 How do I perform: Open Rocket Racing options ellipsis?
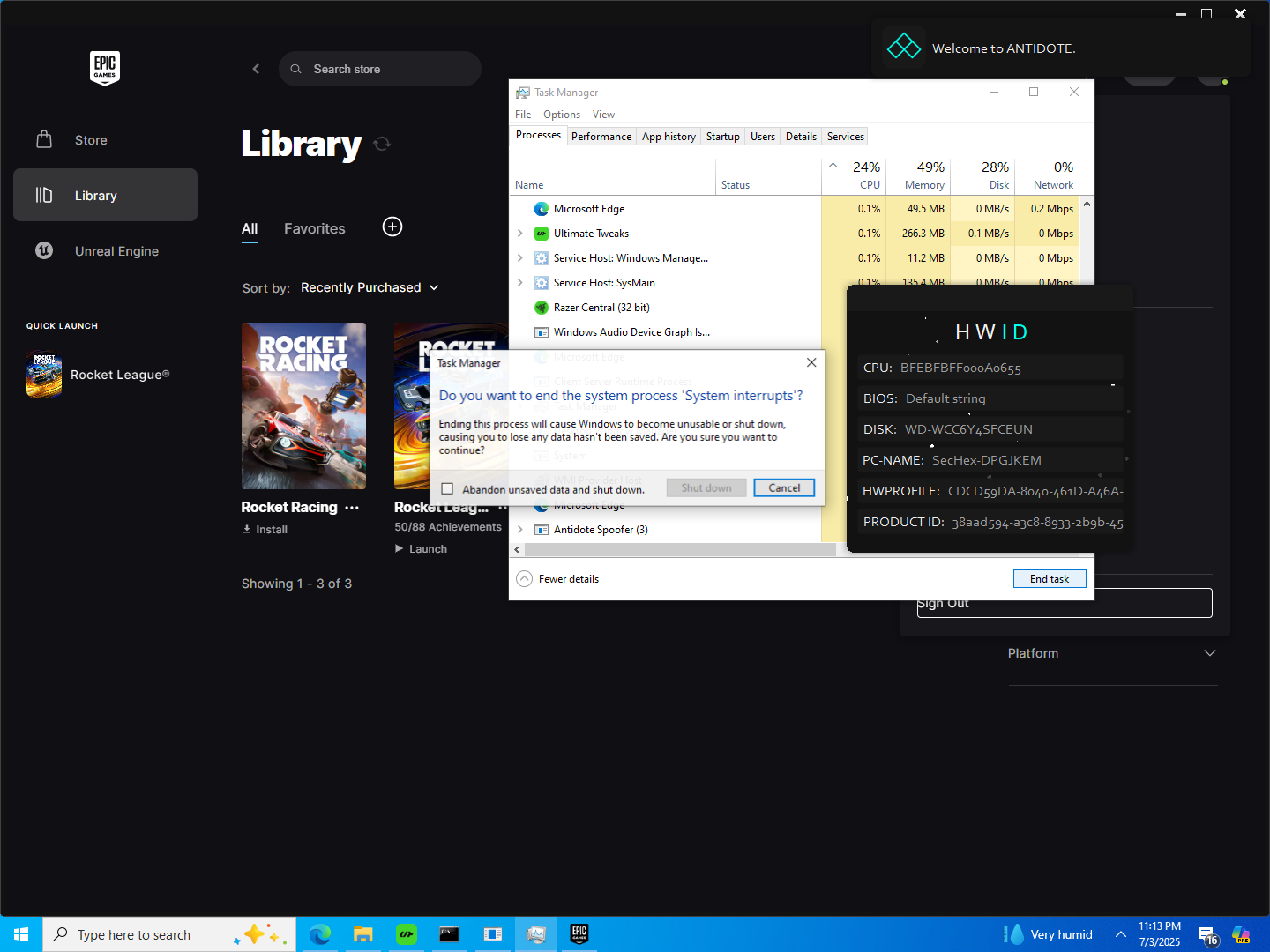(352, 508)
